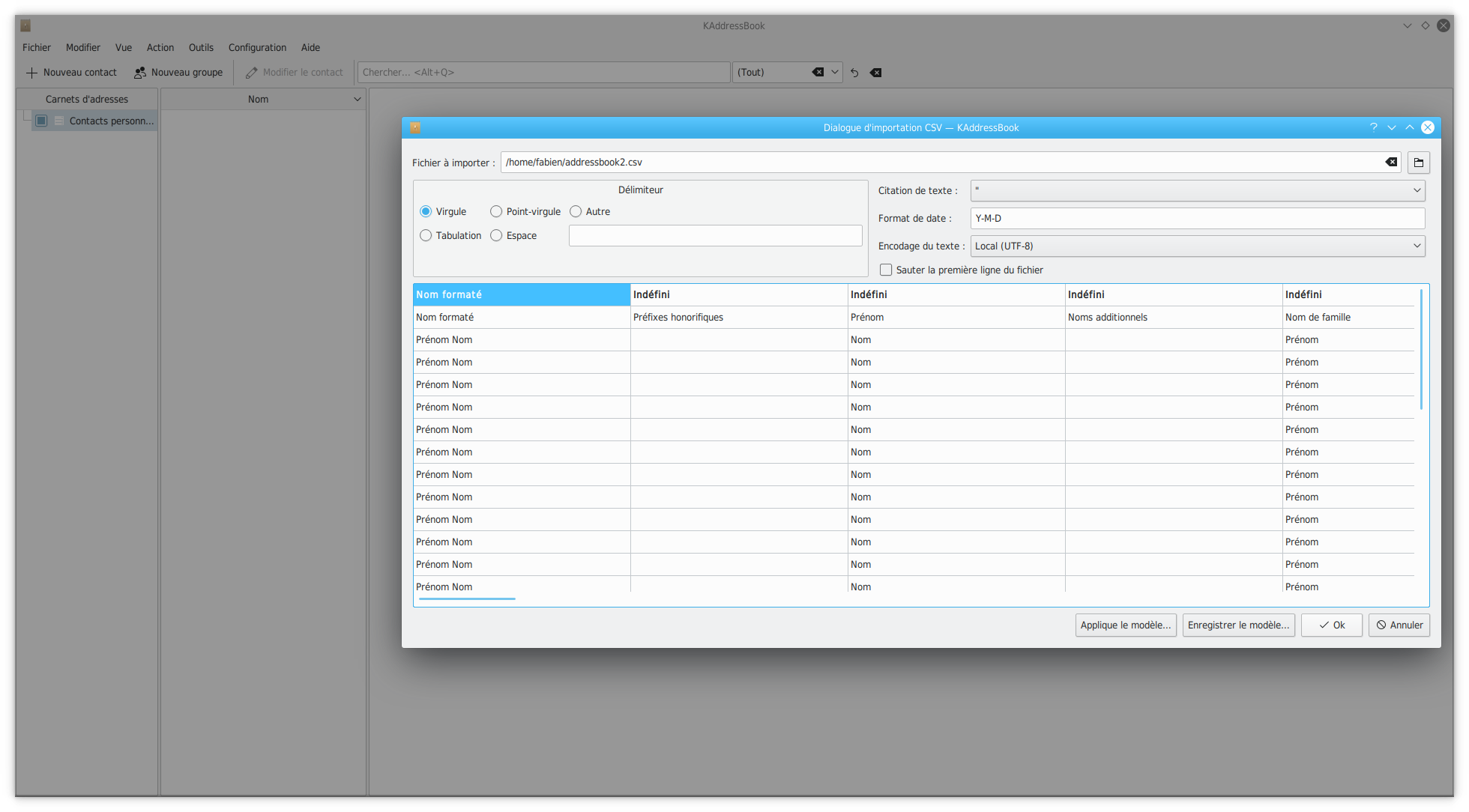The image size is (1469, 812).
Task: Open the Configuration menu
Action: click(x=257, y=47)
